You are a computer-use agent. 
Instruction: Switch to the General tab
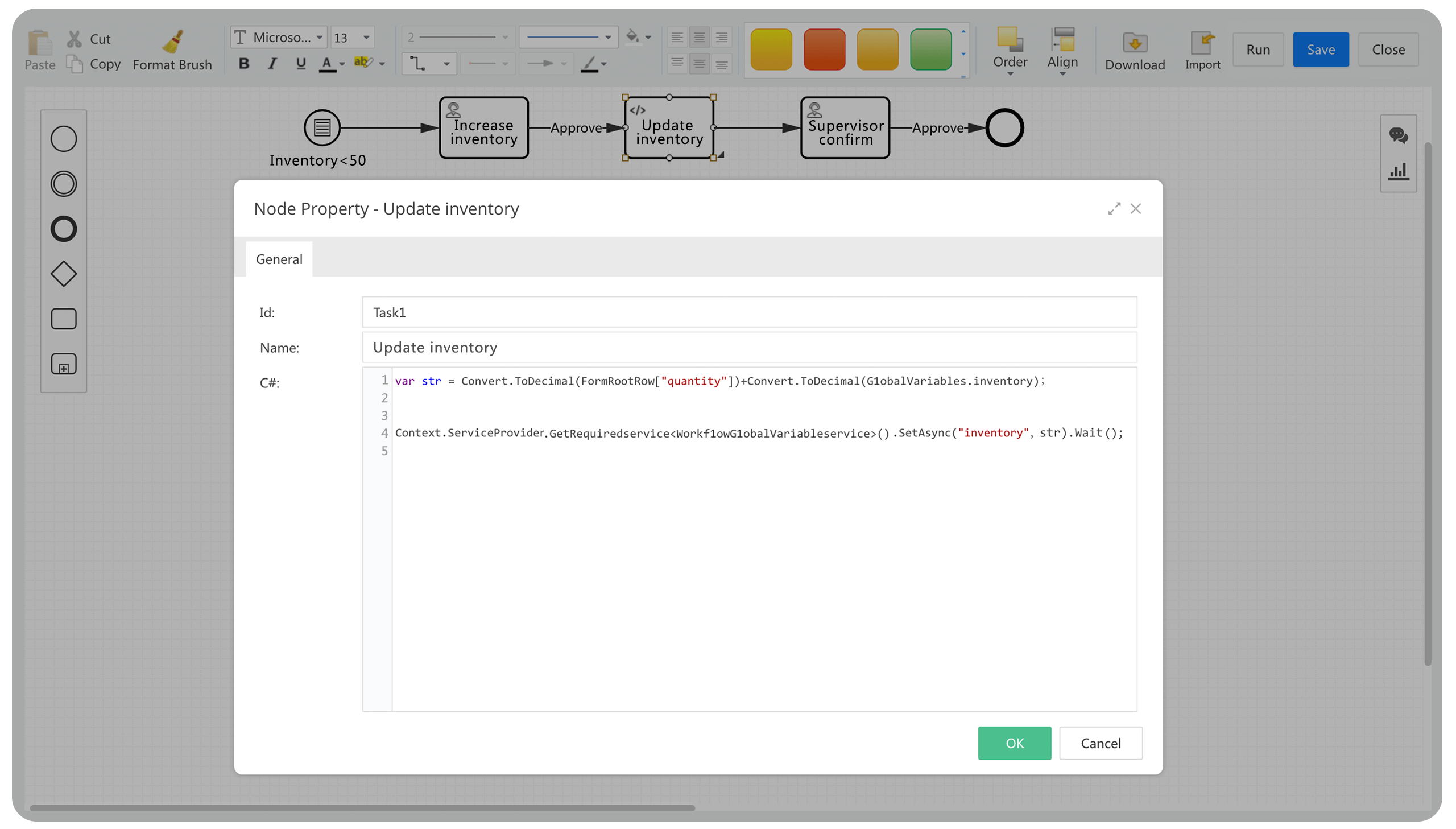[x=279, y=259]
